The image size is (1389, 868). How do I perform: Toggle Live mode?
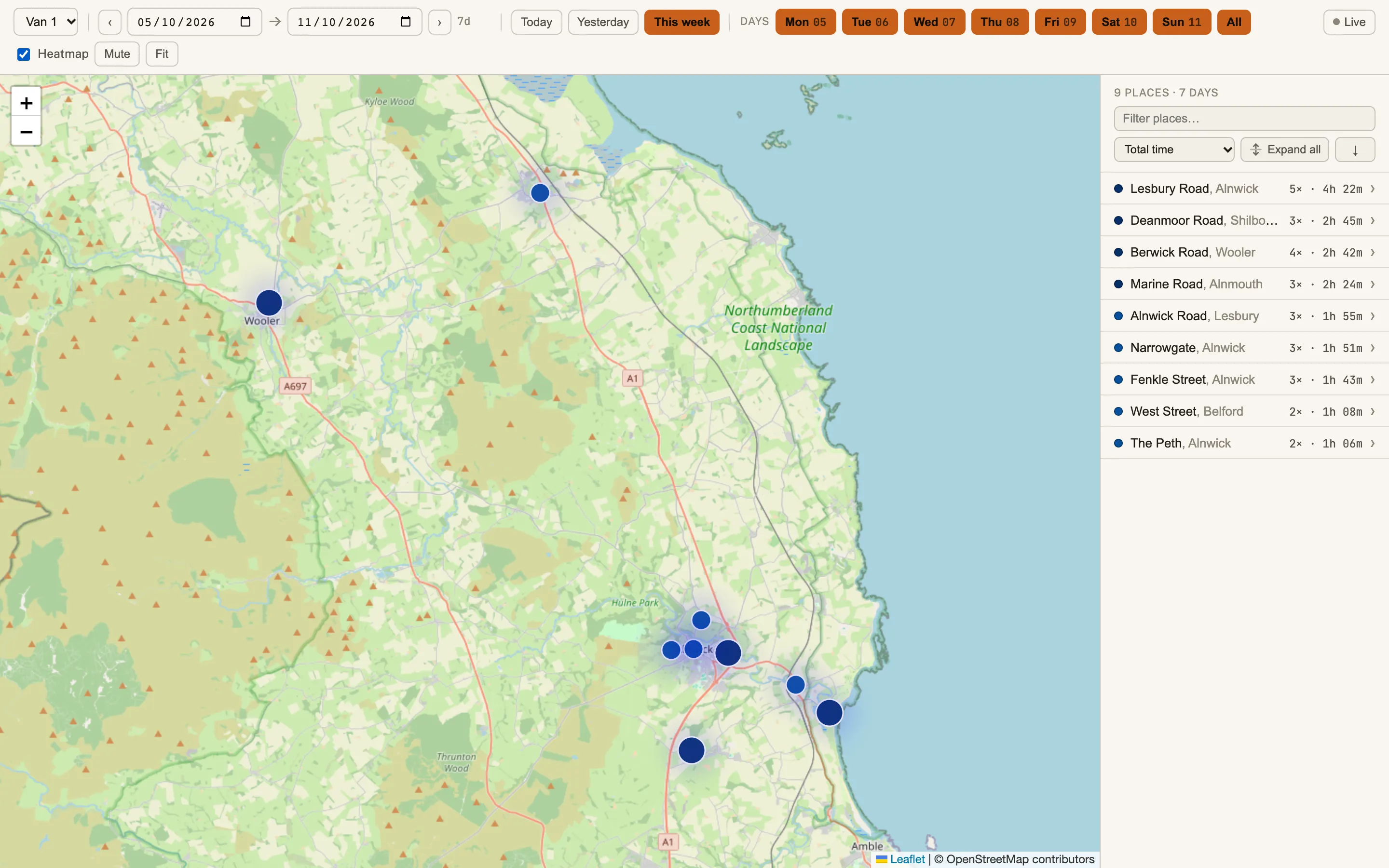1349,22
